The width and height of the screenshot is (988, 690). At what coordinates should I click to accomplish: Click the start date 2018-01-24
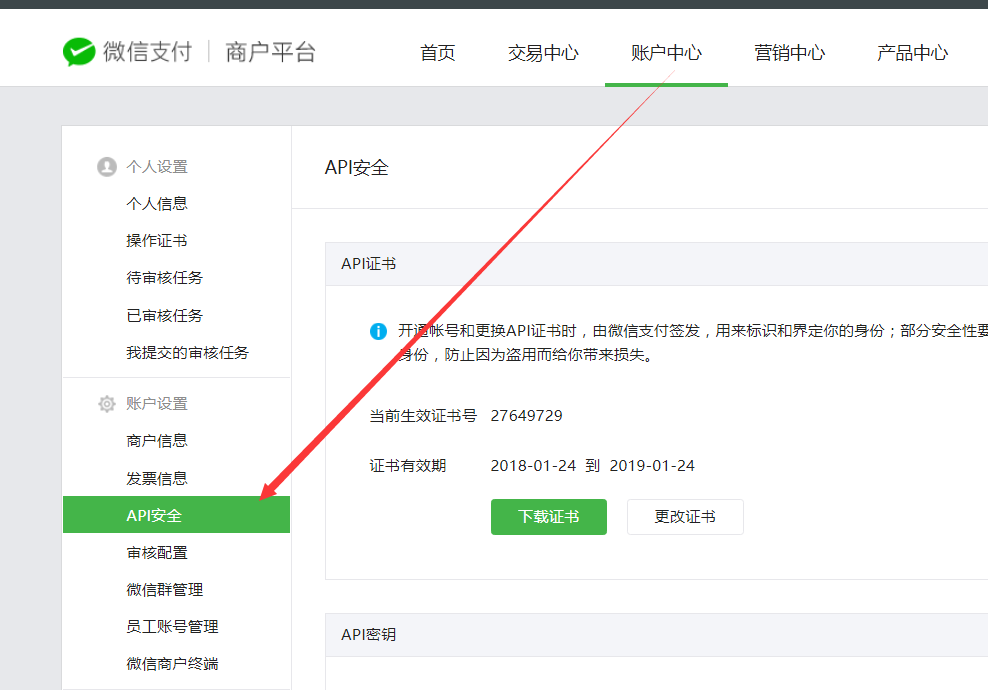click(x=533, y=466)
